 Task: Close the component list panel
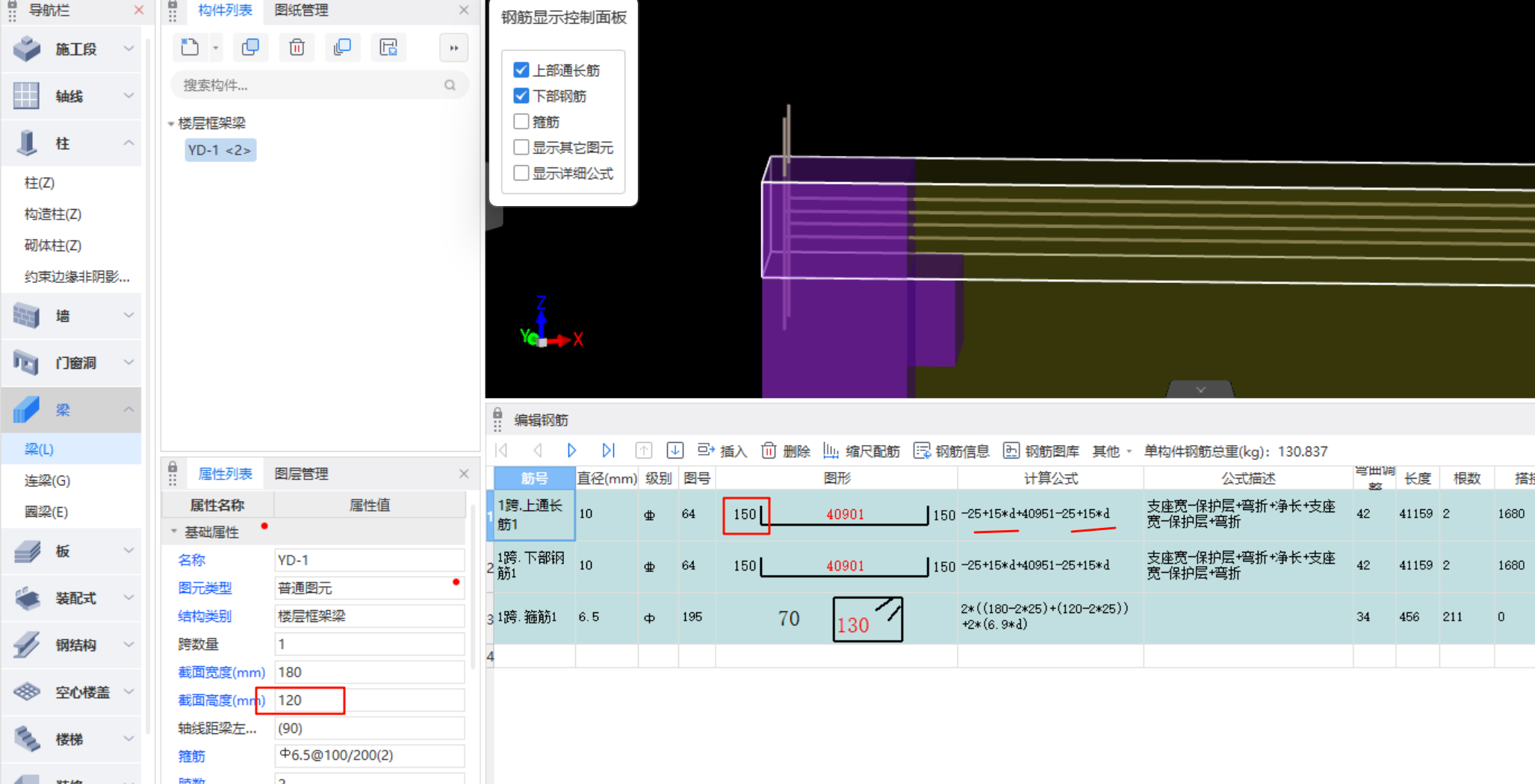464,10
